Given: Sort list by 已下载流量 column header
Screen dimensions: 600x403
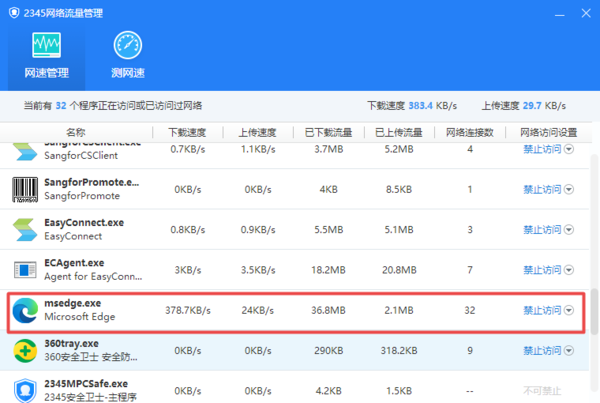Looking at the screenshot, I should click(329, 132).
